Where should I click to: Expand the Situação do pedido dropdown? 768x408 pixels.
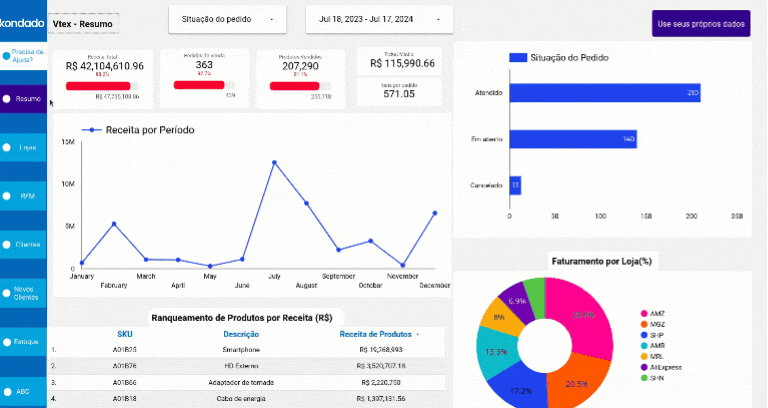click(x=226, y=20)
